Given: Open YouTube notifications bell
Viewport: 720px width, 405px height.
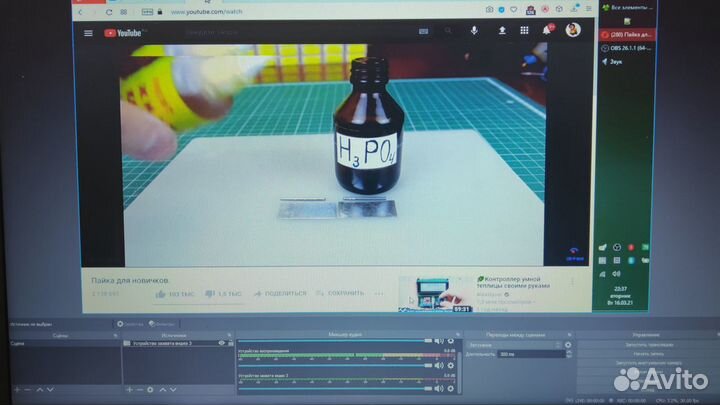Looking at the screenshot, I should coord(546,30).
